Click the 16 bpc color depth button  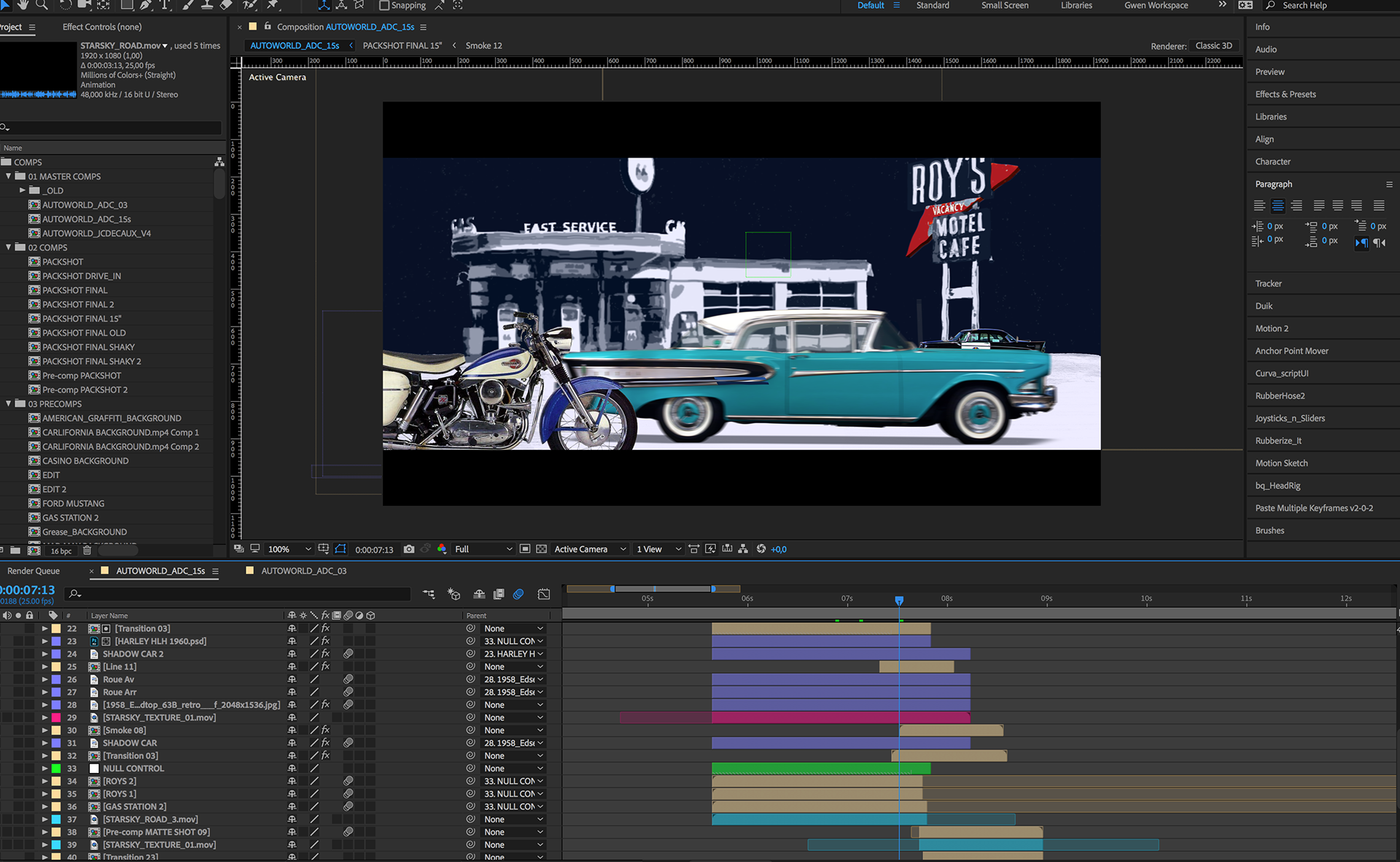tap(61, 551)
